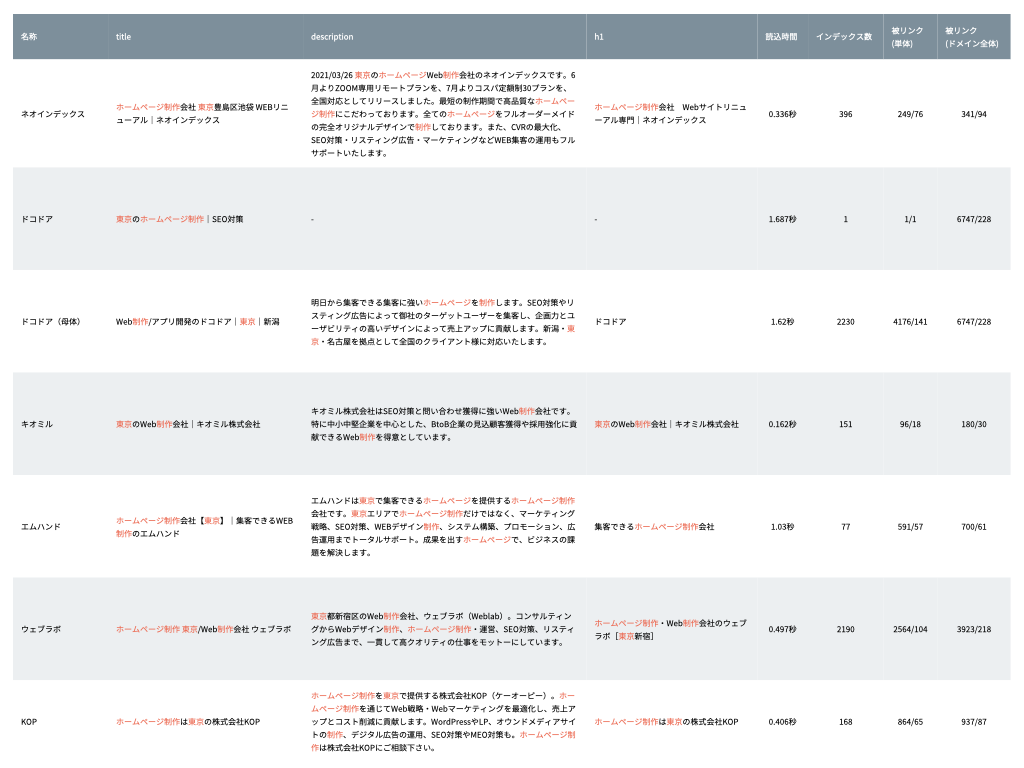This screenshot has width=1024, height=768.
Task: Click the h1 "集客できるホームページ制作会社"
Action: [654, 526]
